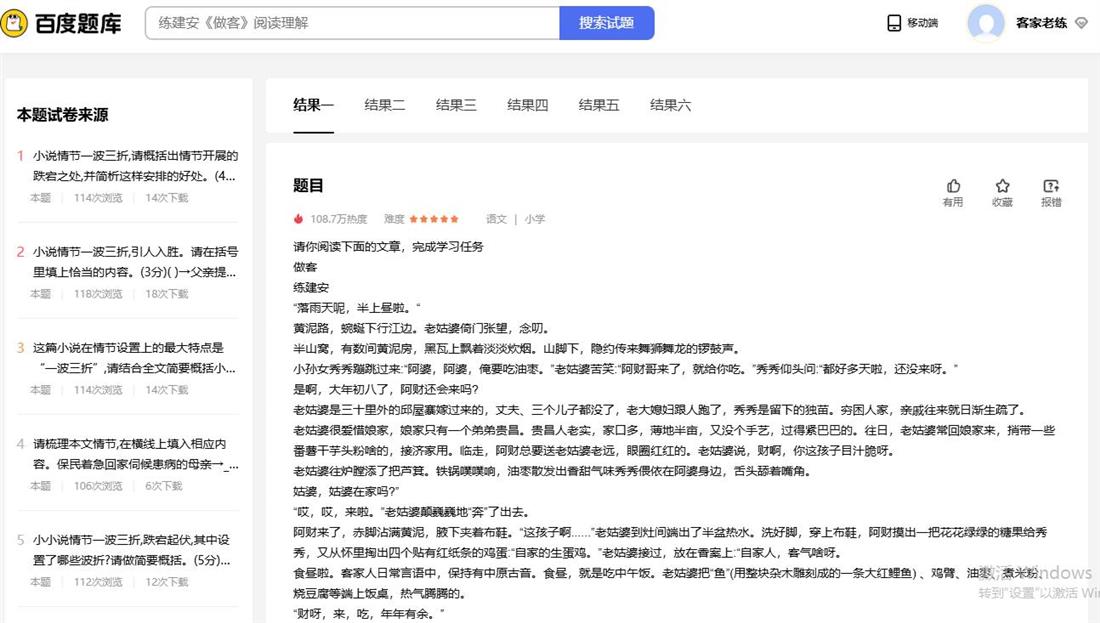The height and width of the screenshot is (623, 1100).
Task: Click 6次下载 under question 4
Action: point(163,486)
